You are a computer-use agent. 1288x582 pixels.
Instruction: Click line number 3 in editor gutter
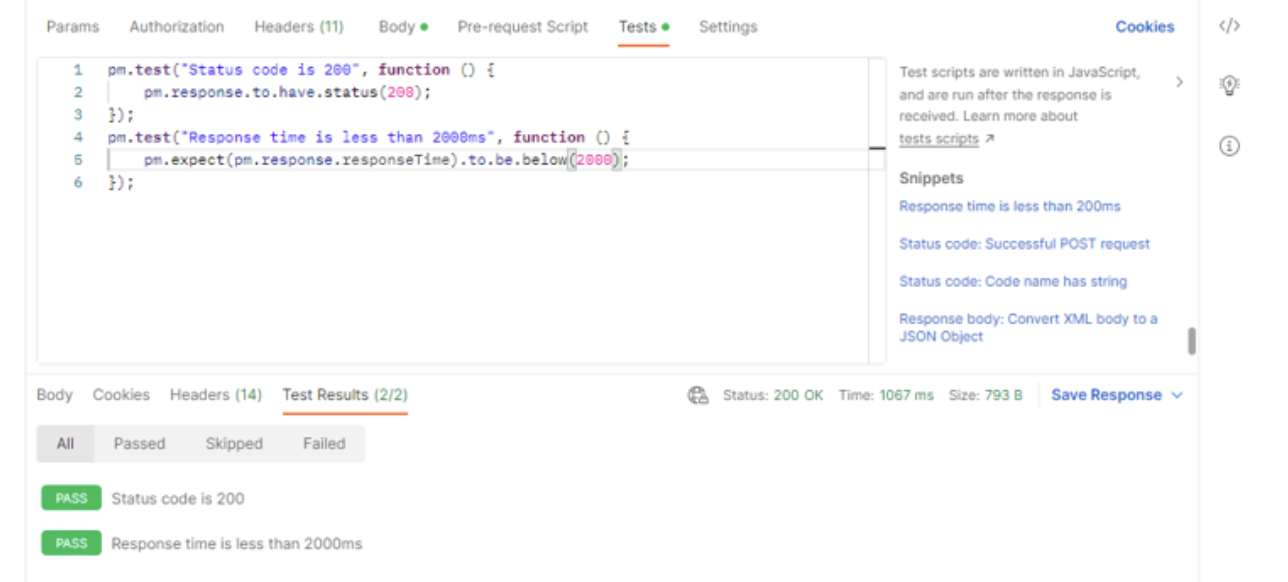tap(78, 115)
